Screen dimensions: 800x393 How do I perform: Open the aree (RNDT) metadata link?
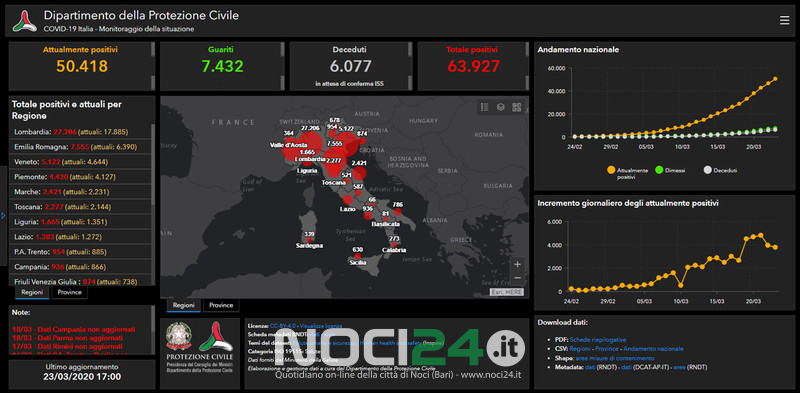pyautogui.click(x=680, y=367)
